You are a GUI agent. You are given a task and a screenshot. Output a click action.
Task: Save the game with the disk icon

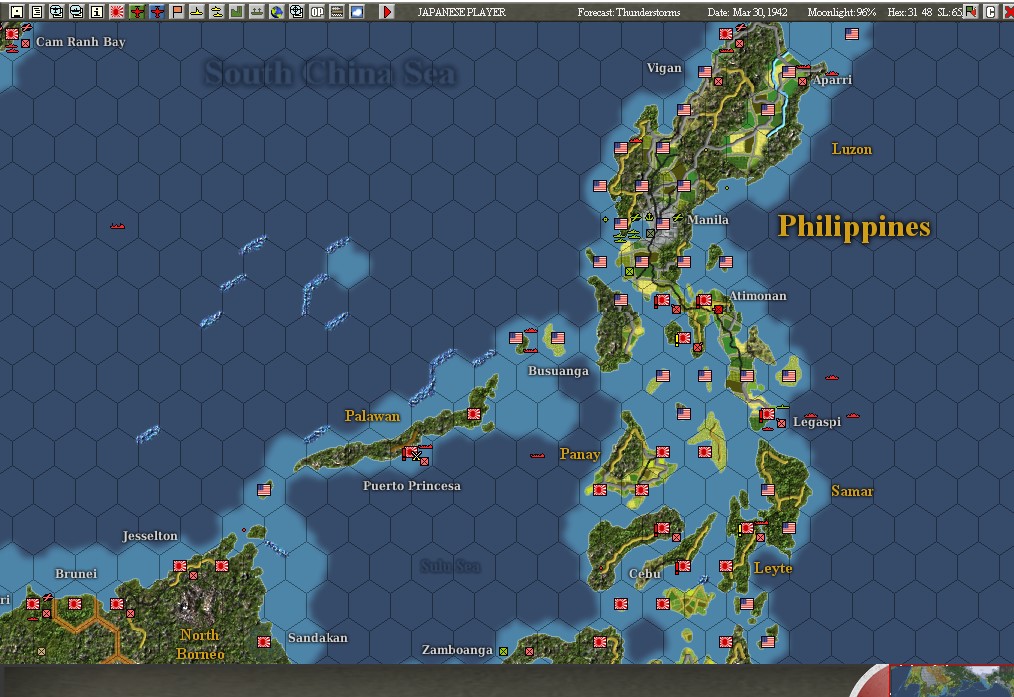click(x=15, y=10)
